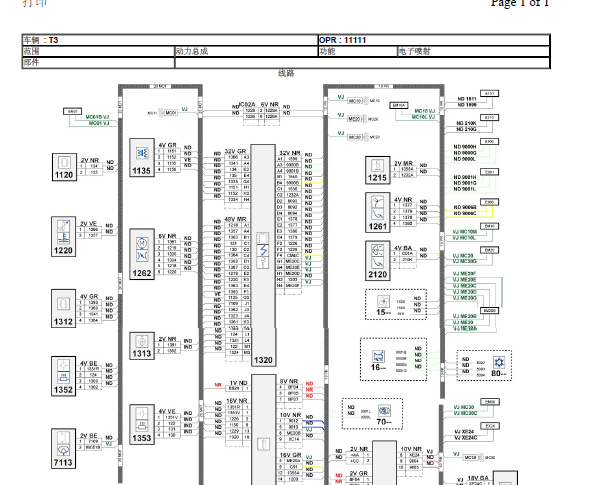Select the 4V BA connector label of 2120
608x485 pixels.
[x=403, y=248]
